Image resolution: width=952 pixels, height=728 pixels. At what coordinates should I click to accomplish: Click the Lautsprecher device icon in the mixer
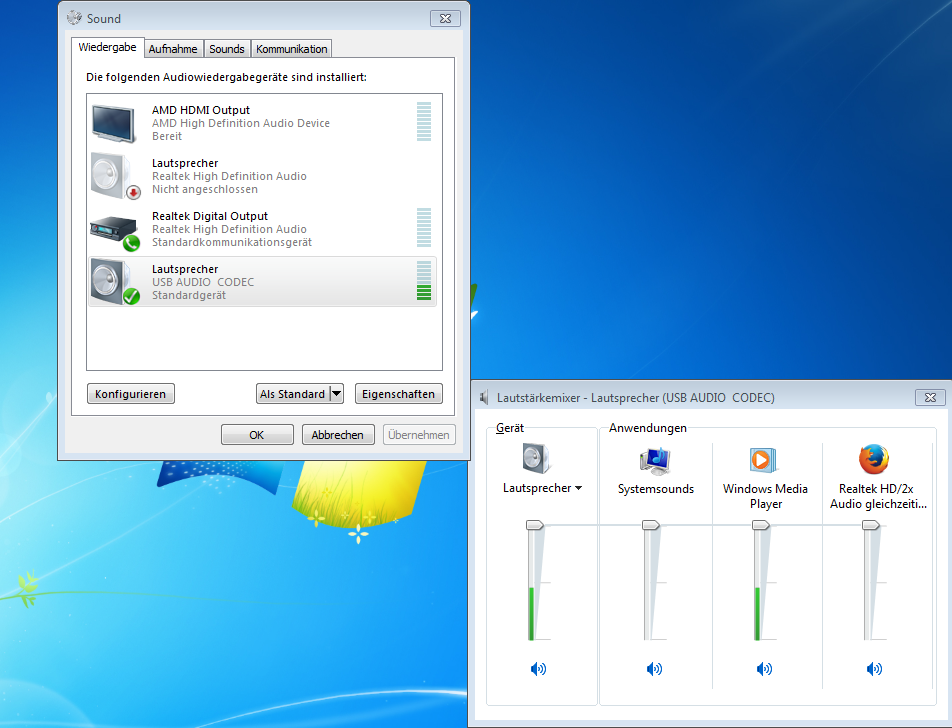pos(537,458)
